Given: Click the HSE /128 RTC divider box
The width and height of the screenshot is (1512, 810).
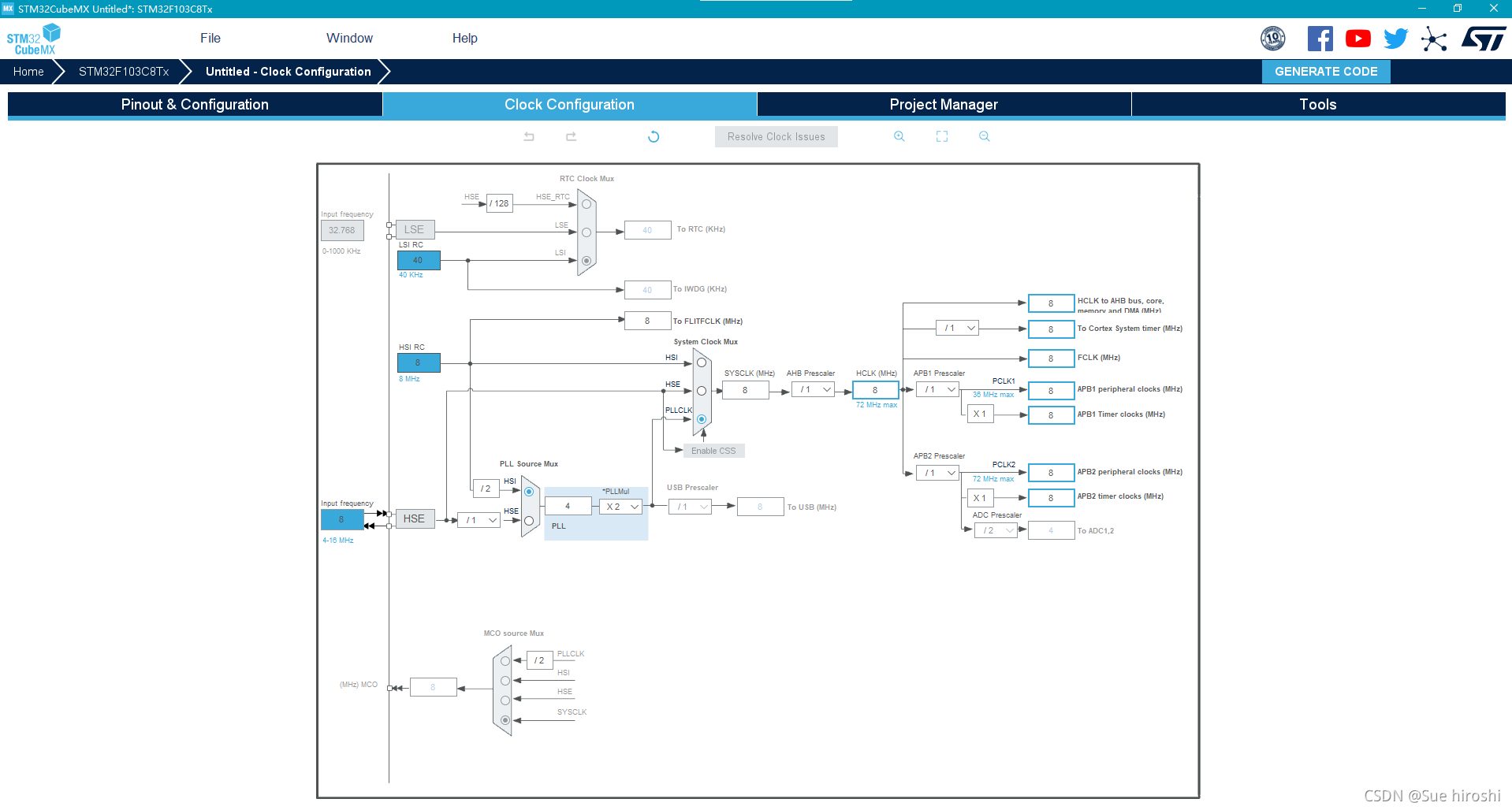Looking at the screenshot, I should click(500, 203).
